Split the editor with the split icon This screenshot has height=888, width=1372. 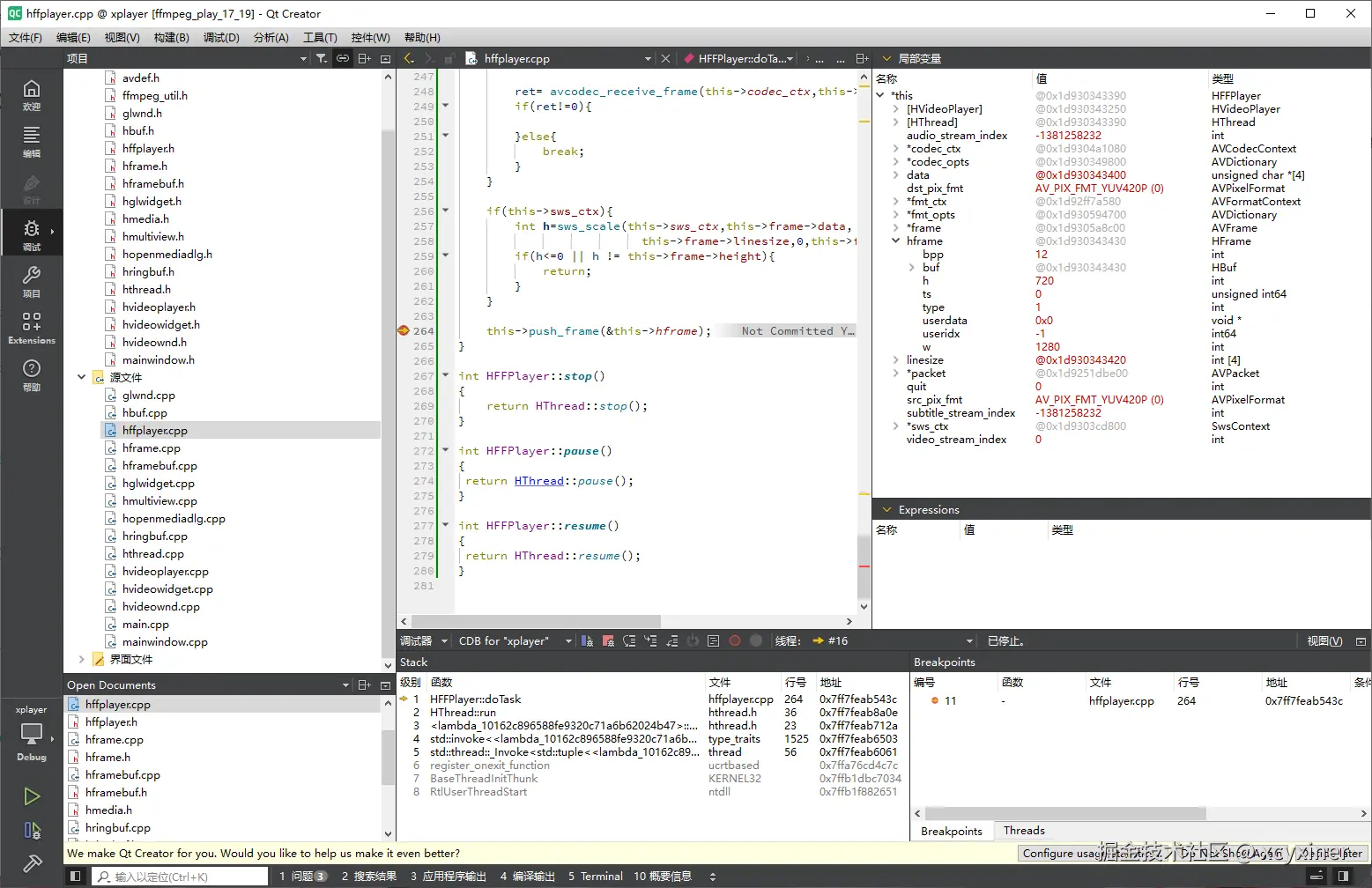tap(862, 59)
